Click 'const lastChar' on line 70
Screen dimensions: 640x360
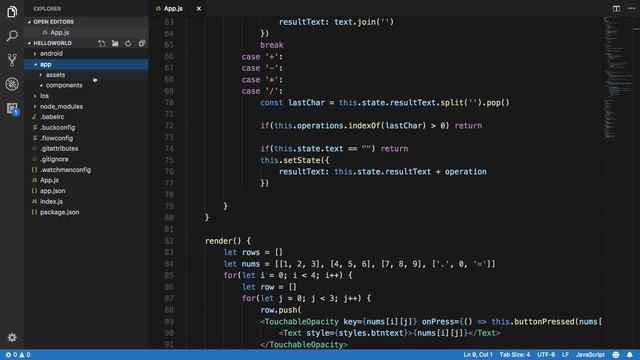coord(293,102)
